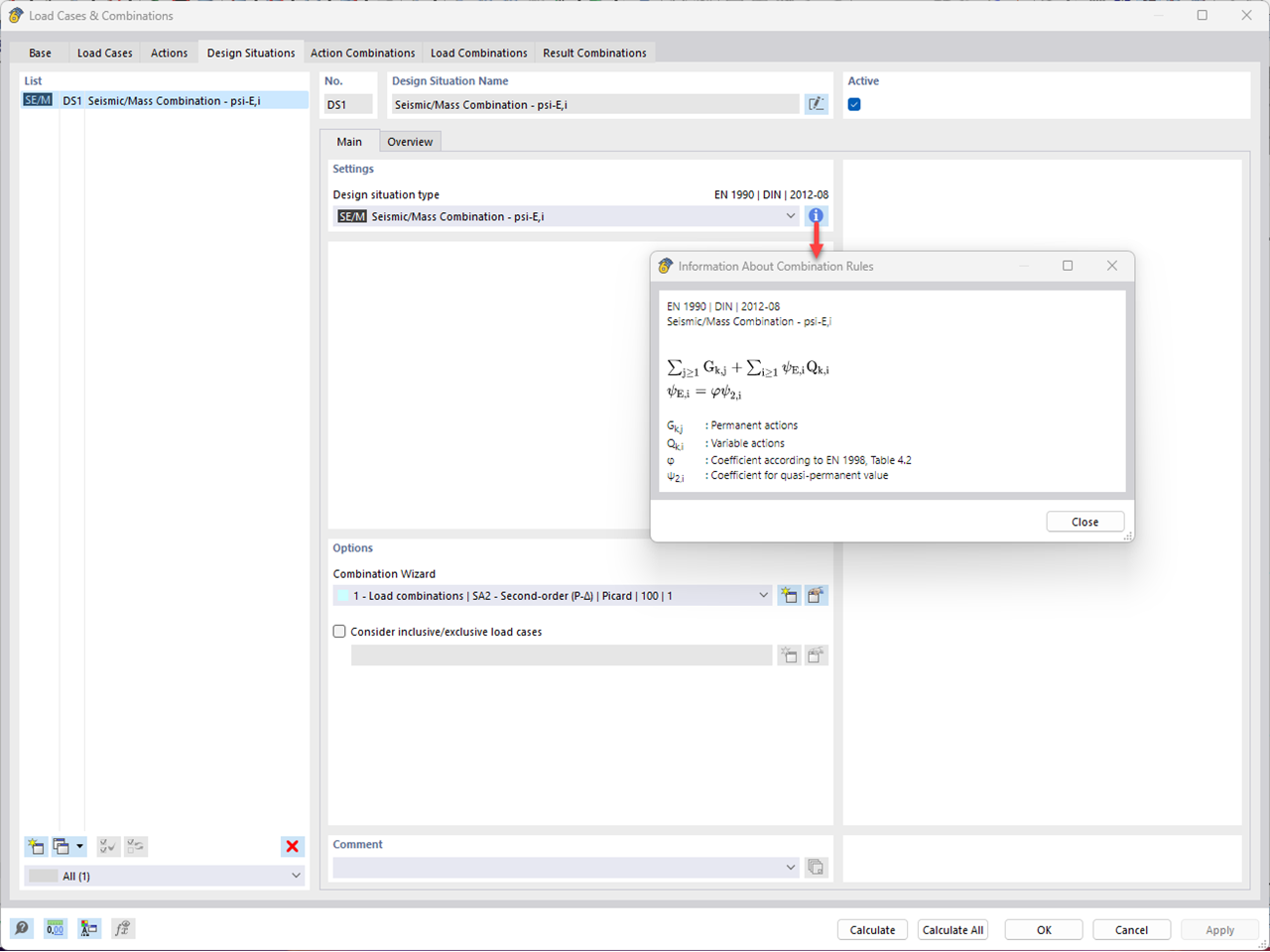The height and width of the screenshot is (952, 1270).
Task: Create a new Combination Wizard entry
Action: [789, 595]
